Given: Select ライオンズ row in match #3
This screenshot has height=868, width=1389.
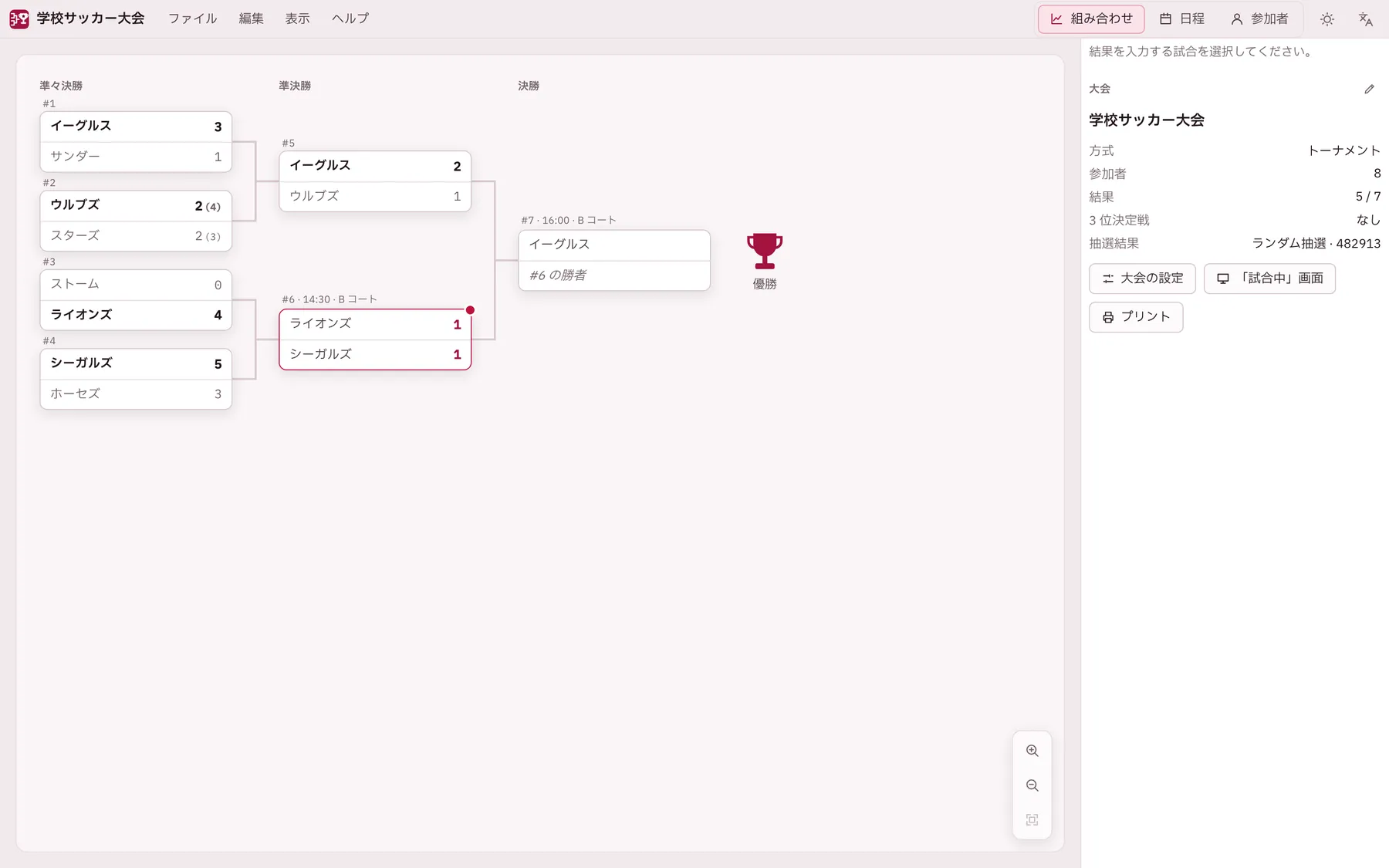Looking at the screenshot, I should 136,315.
